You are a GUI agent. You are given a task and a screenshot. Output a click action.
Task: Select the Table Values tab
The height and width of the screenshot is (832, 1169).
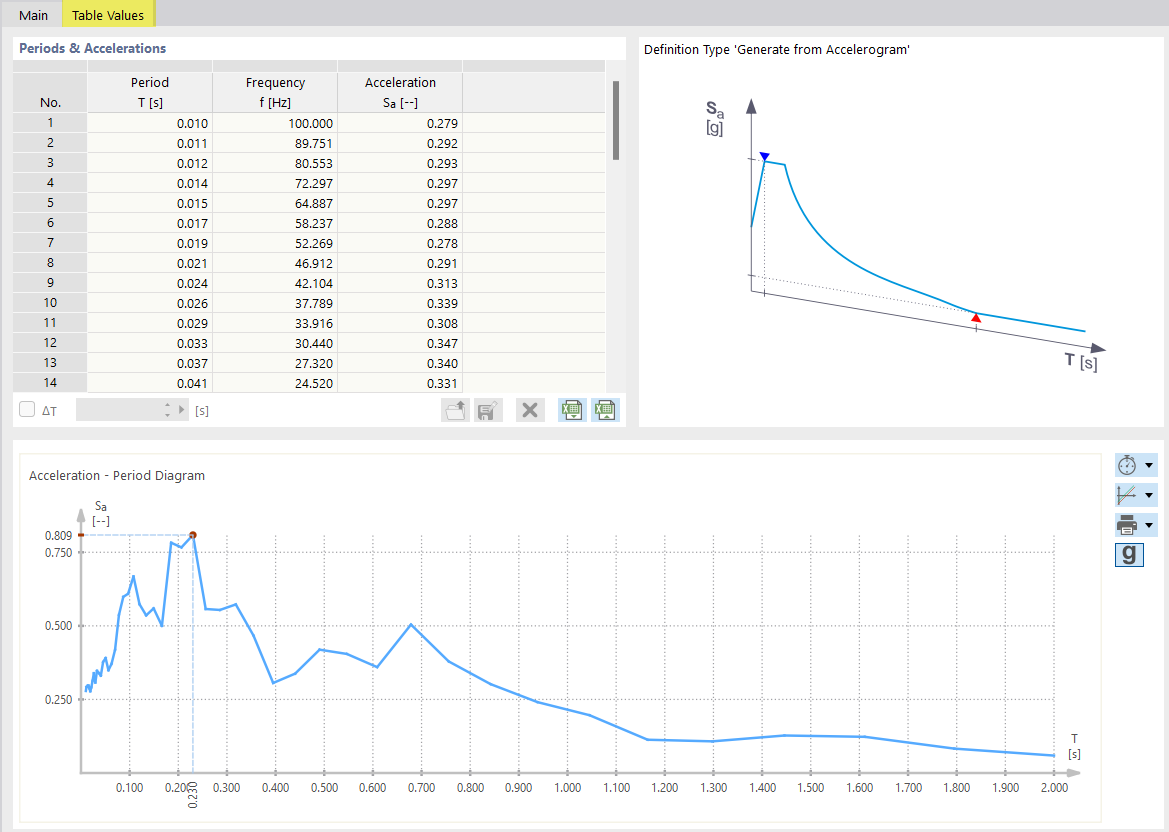[x=107, y=15]
